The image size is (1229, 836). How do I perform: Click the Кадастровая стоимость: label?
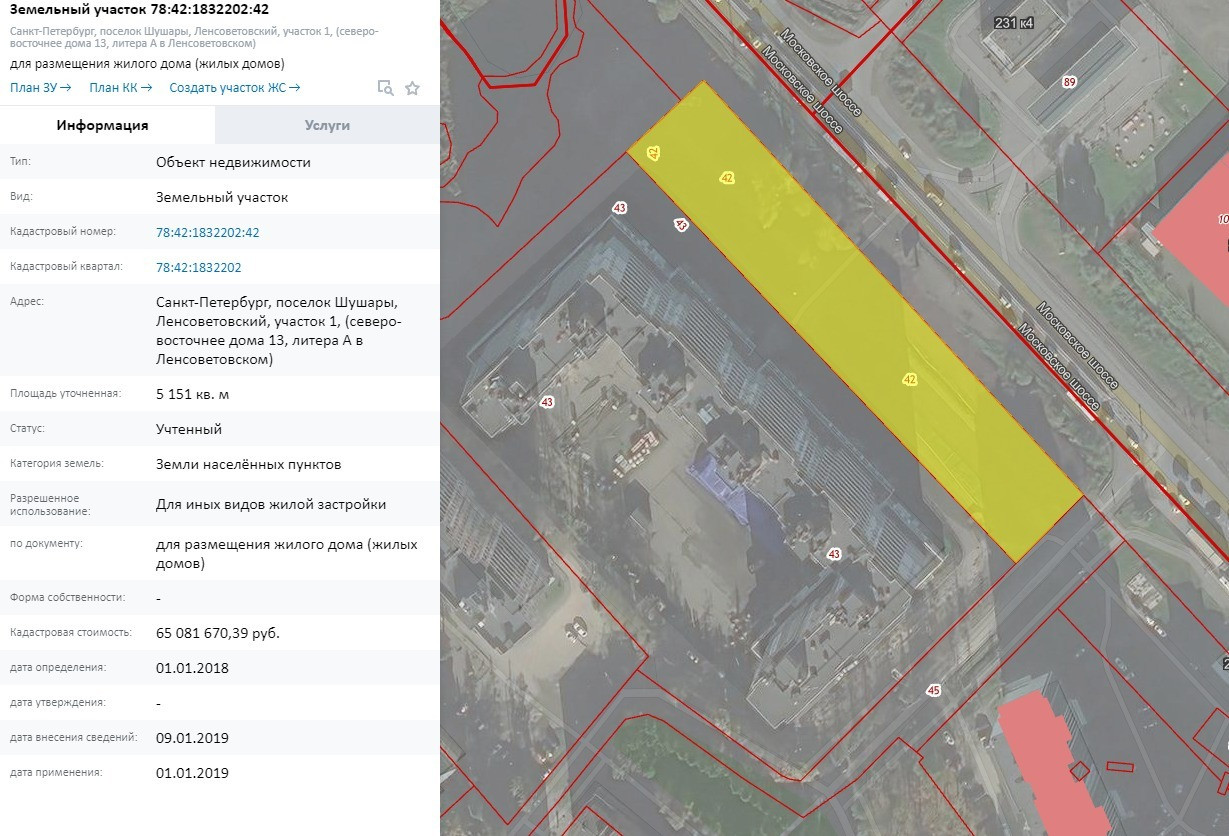(x=71, y=632)
